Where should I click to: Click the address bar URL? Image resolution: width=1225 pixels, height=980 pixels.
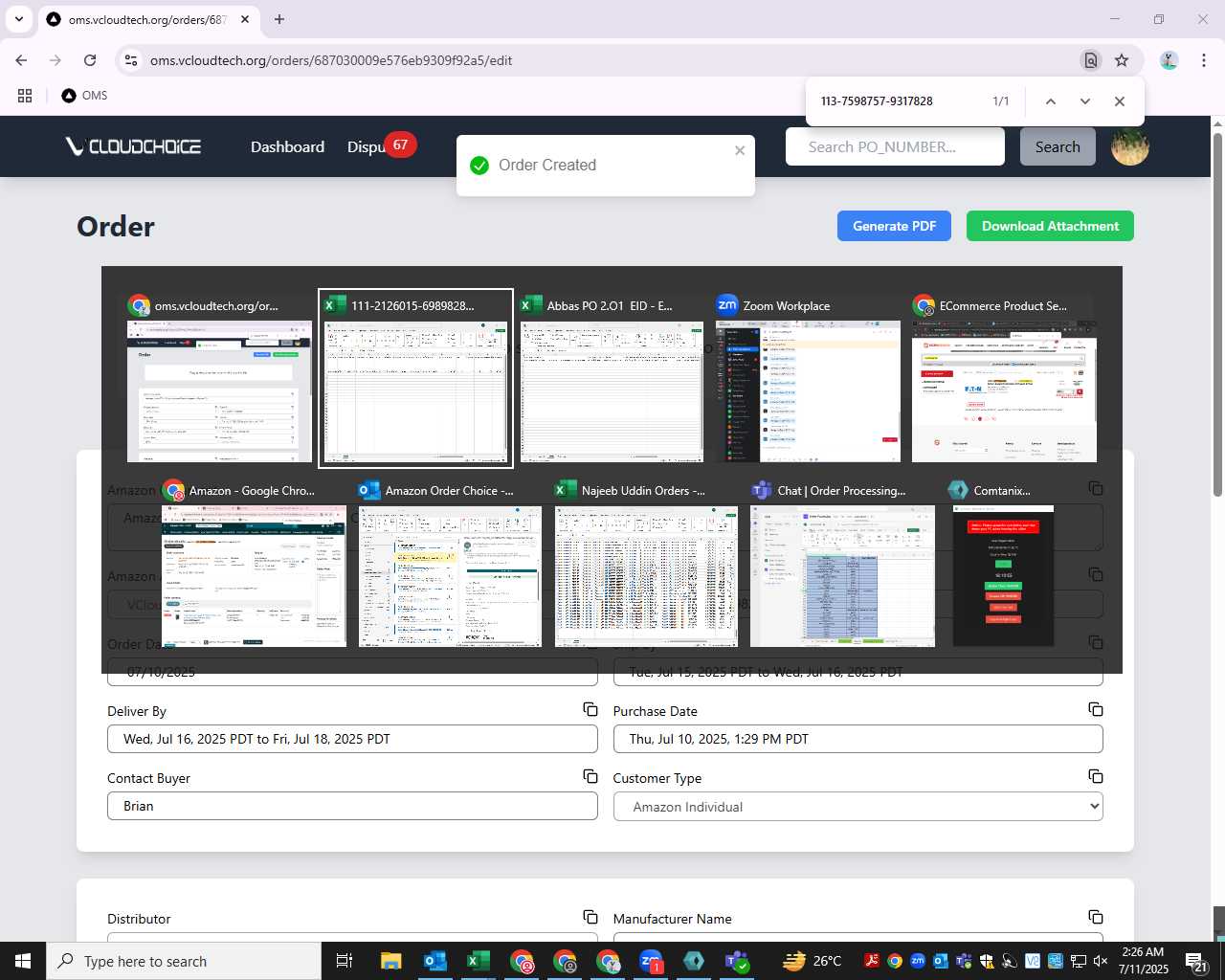click(331, 60)
